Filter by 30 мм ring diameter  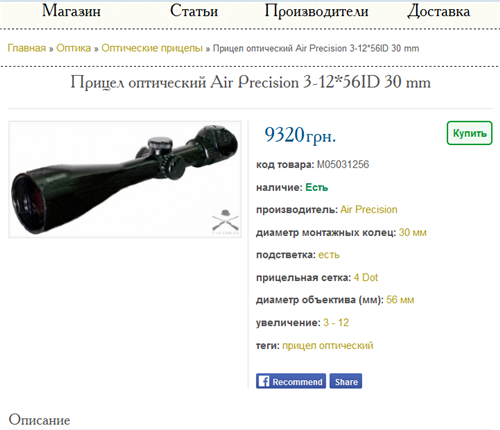[x=413, y=232]
